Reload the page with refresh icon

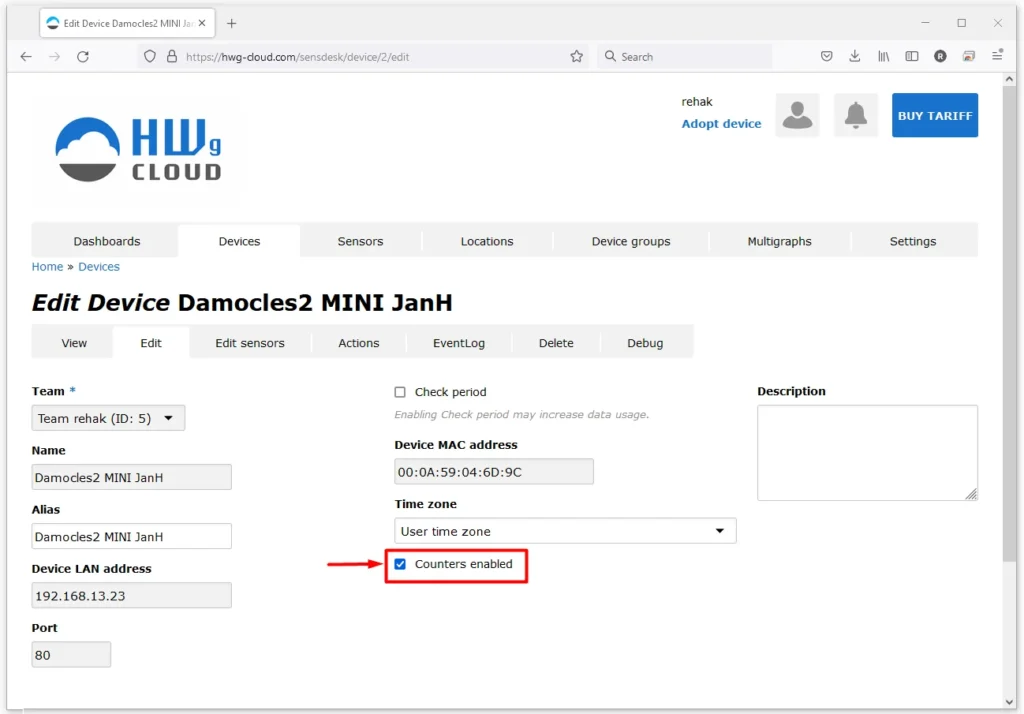[x=83, y=57]
